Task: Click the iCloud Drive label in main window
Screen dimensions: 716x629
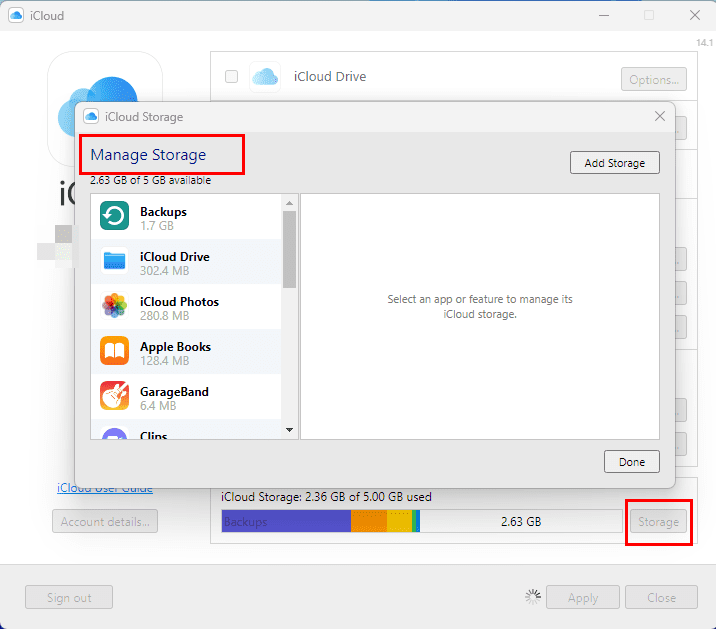Action: [x=330, y=76]
